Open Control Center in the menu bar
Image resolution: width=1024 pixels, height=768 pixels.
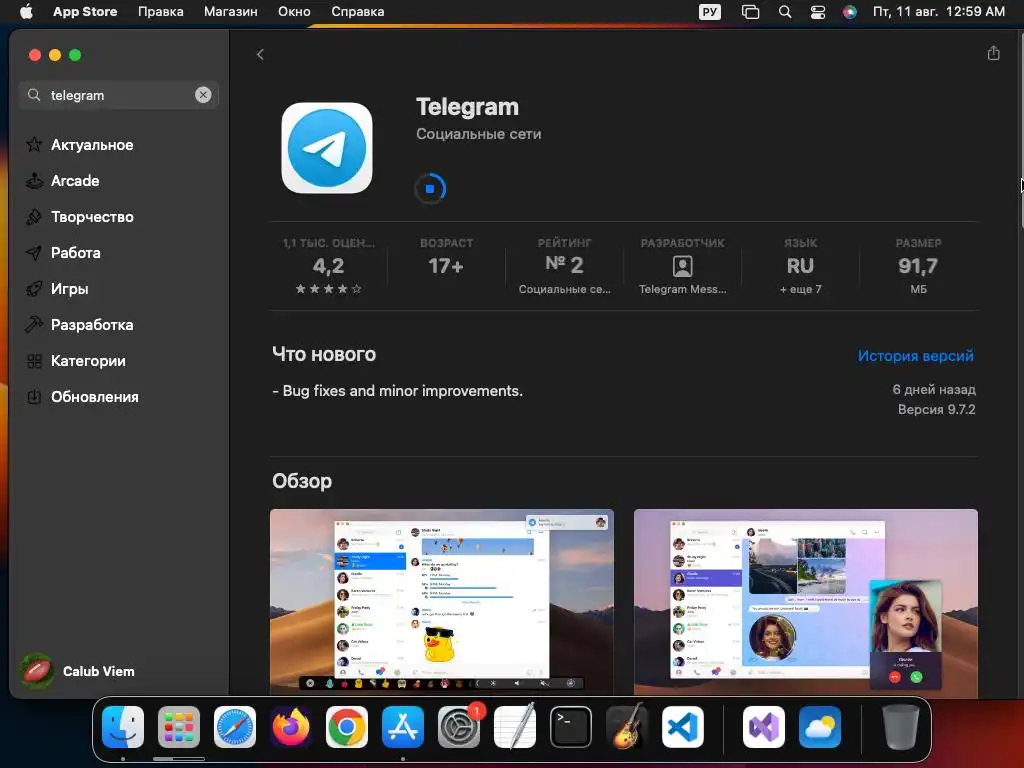click(x=818, y=12)
